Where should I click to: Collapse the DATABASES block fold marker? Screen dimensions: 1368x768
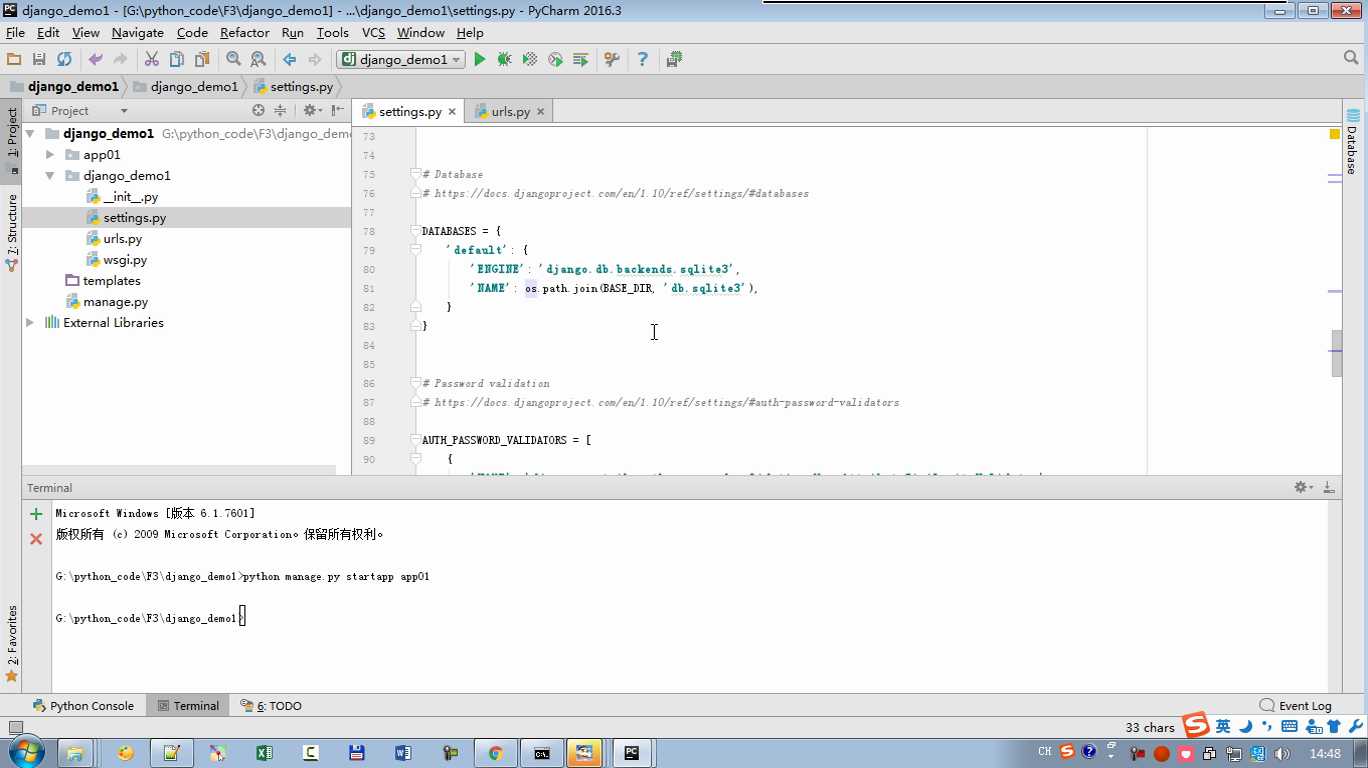pos(416,231)
